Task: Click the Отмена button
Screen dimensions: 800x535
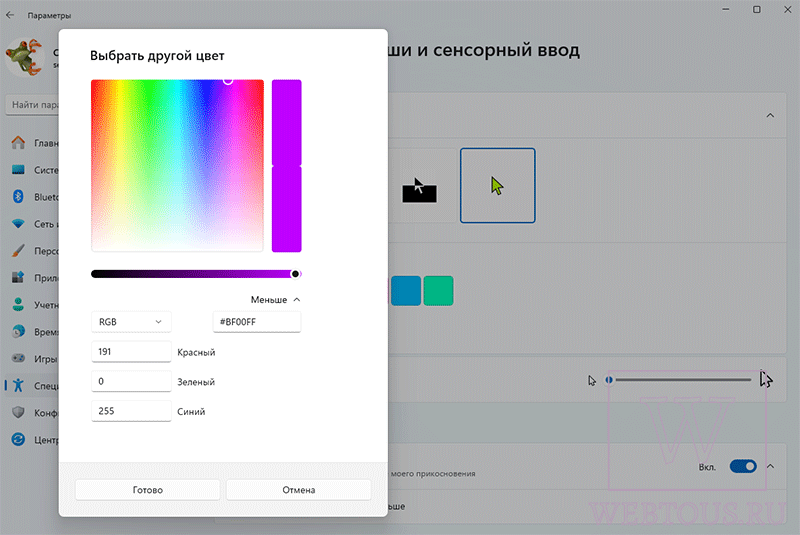Action: 298,490
